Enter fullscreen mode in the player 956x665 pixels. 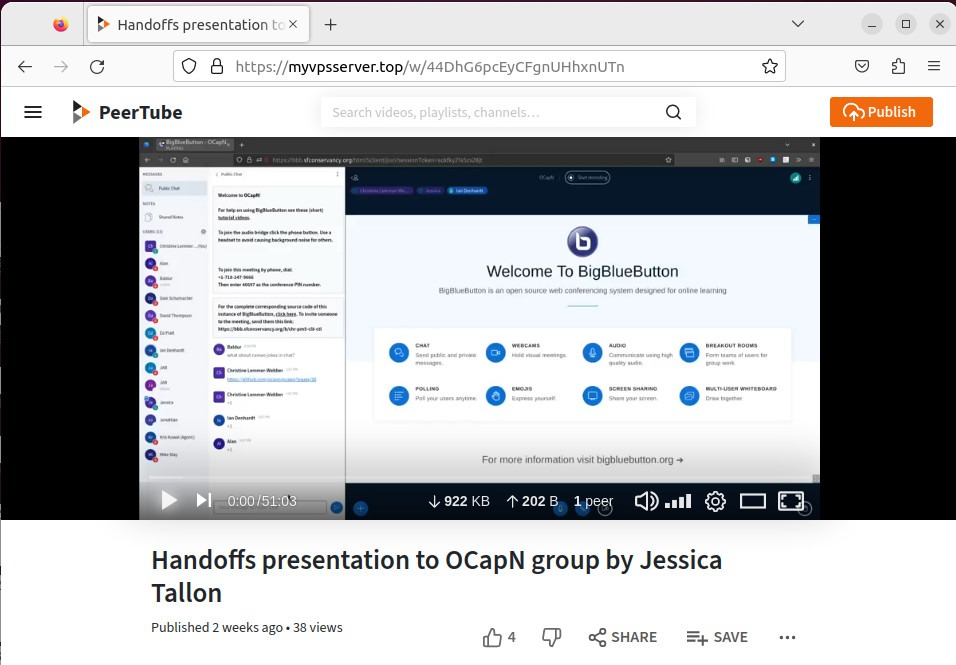tap(791, 500)
